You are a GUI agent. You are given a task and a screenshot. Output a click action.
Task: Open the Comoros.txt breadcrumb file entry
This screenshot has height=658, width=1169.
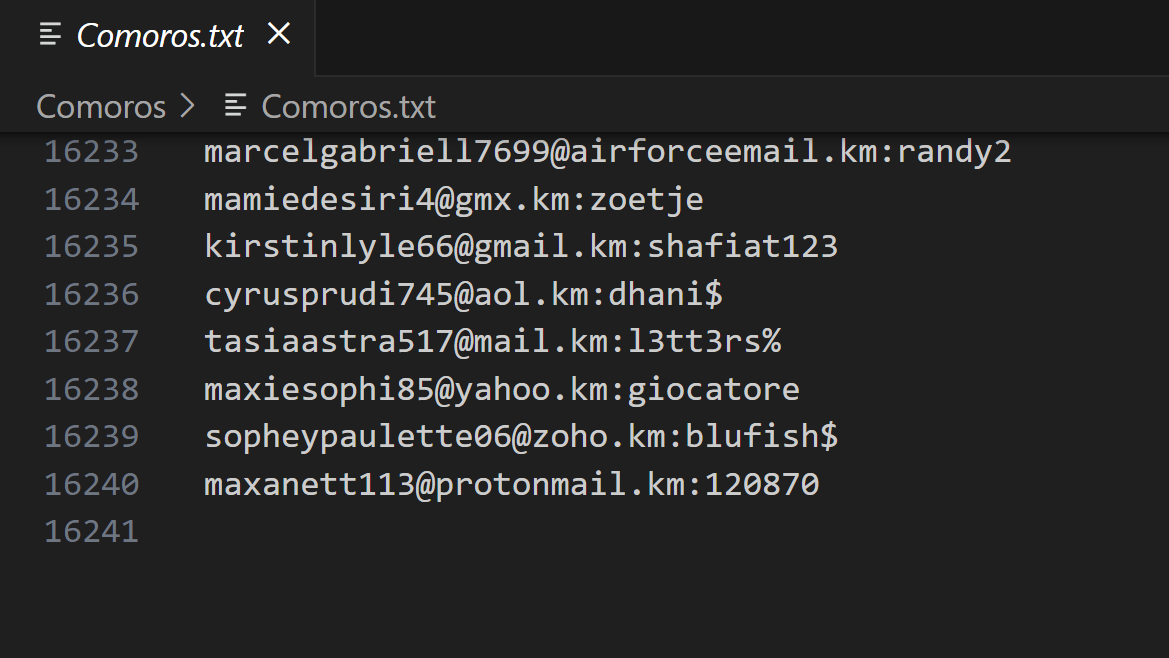click(348, 106)
